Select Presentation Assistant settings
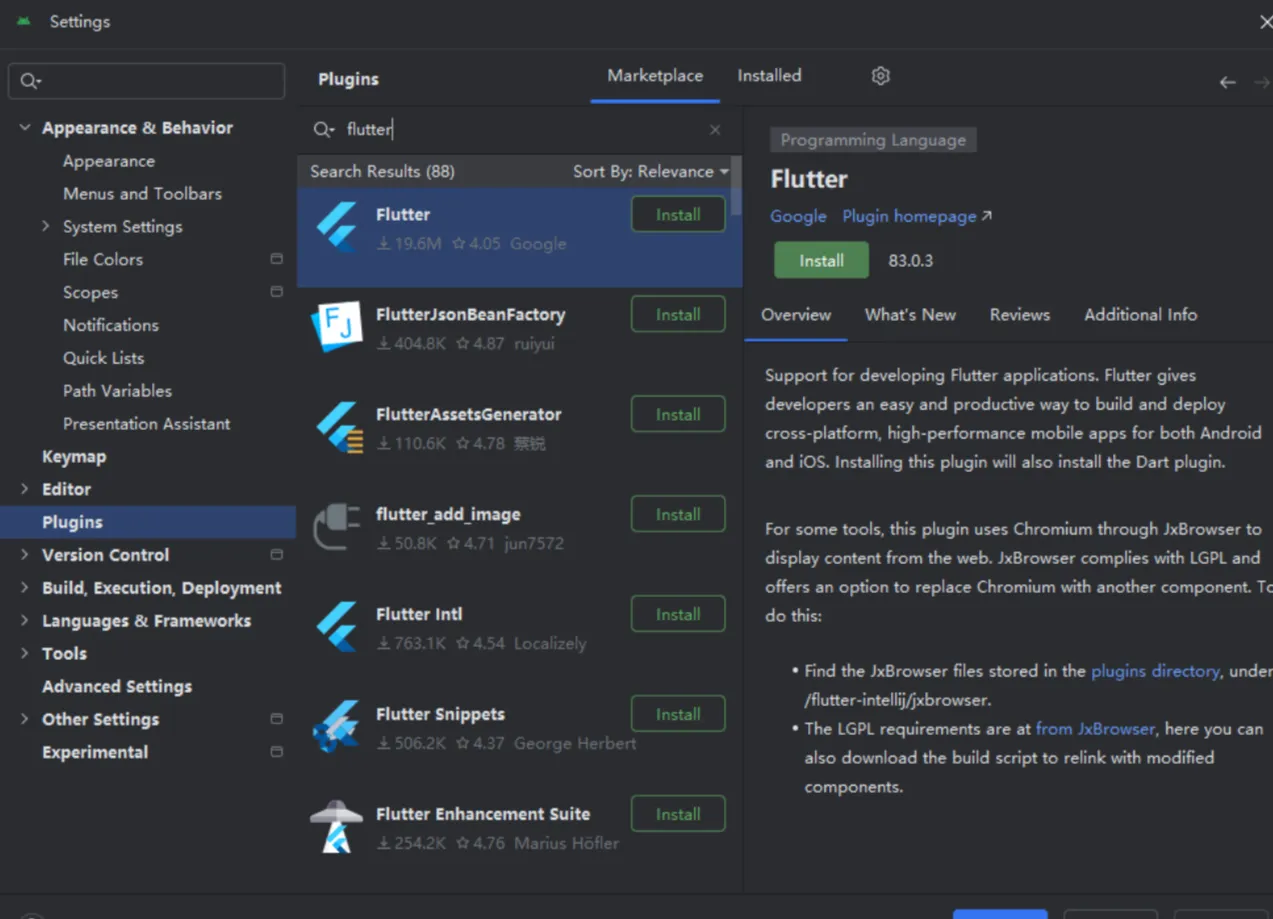1273x919 pixels. tap(146, 424)
